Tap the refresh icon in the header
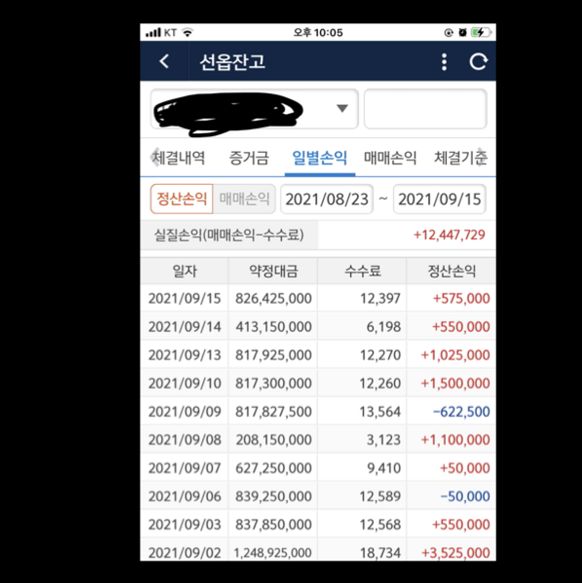582x583 pixels. tap(478, 62)
